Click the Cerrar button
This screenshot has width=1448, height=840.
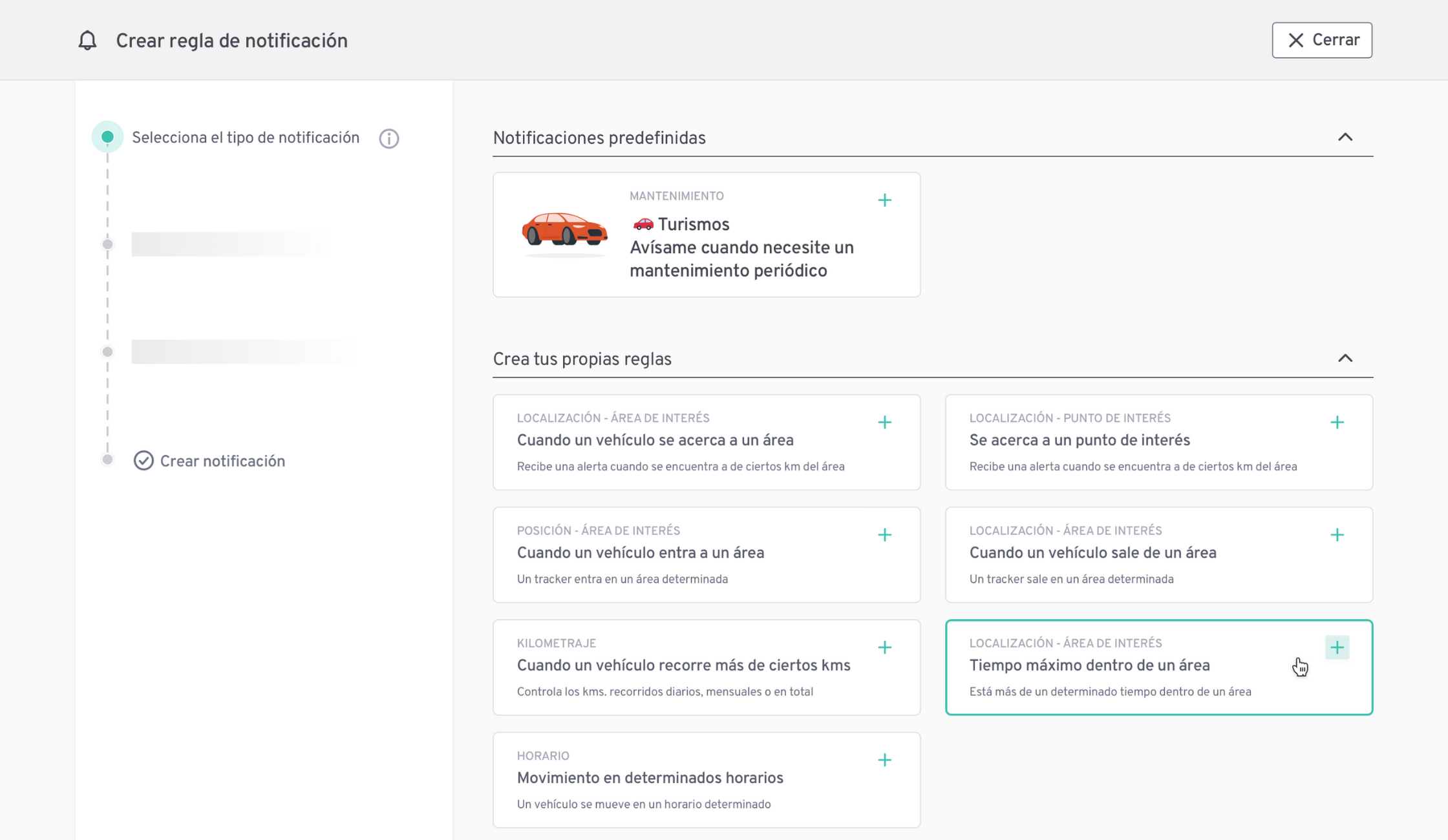pos(1321,40)
